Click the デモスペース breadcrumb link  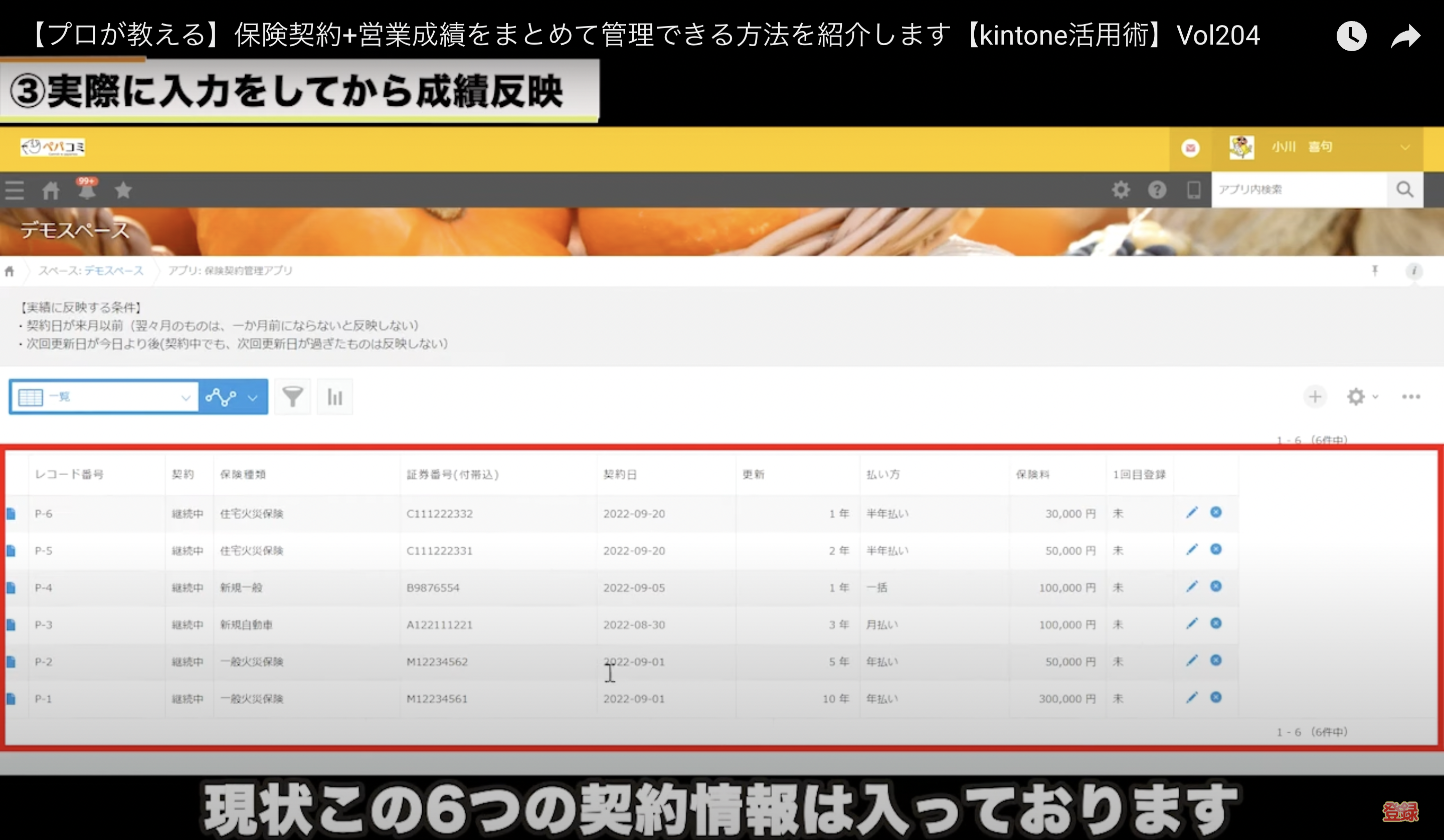click(113, 271)
